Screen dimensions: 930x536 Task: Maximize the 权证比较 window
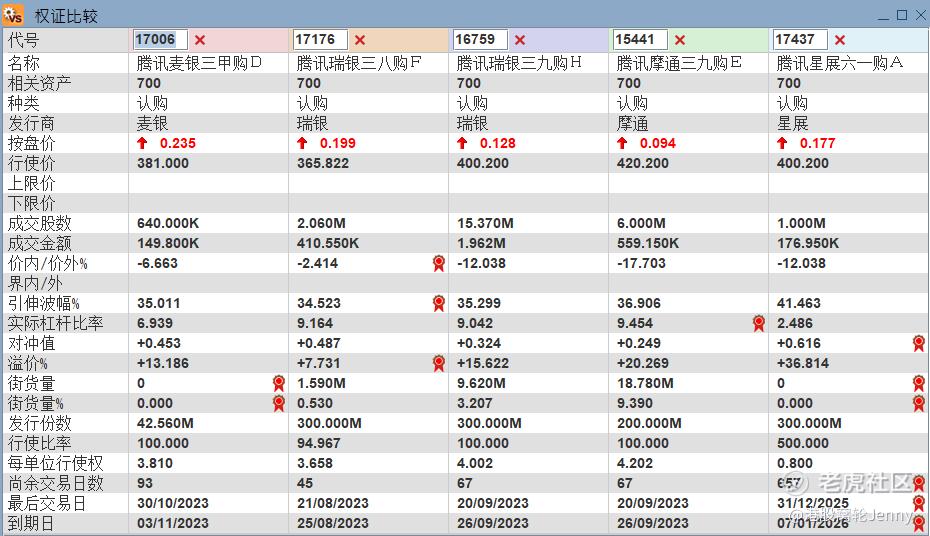(902, 15)
